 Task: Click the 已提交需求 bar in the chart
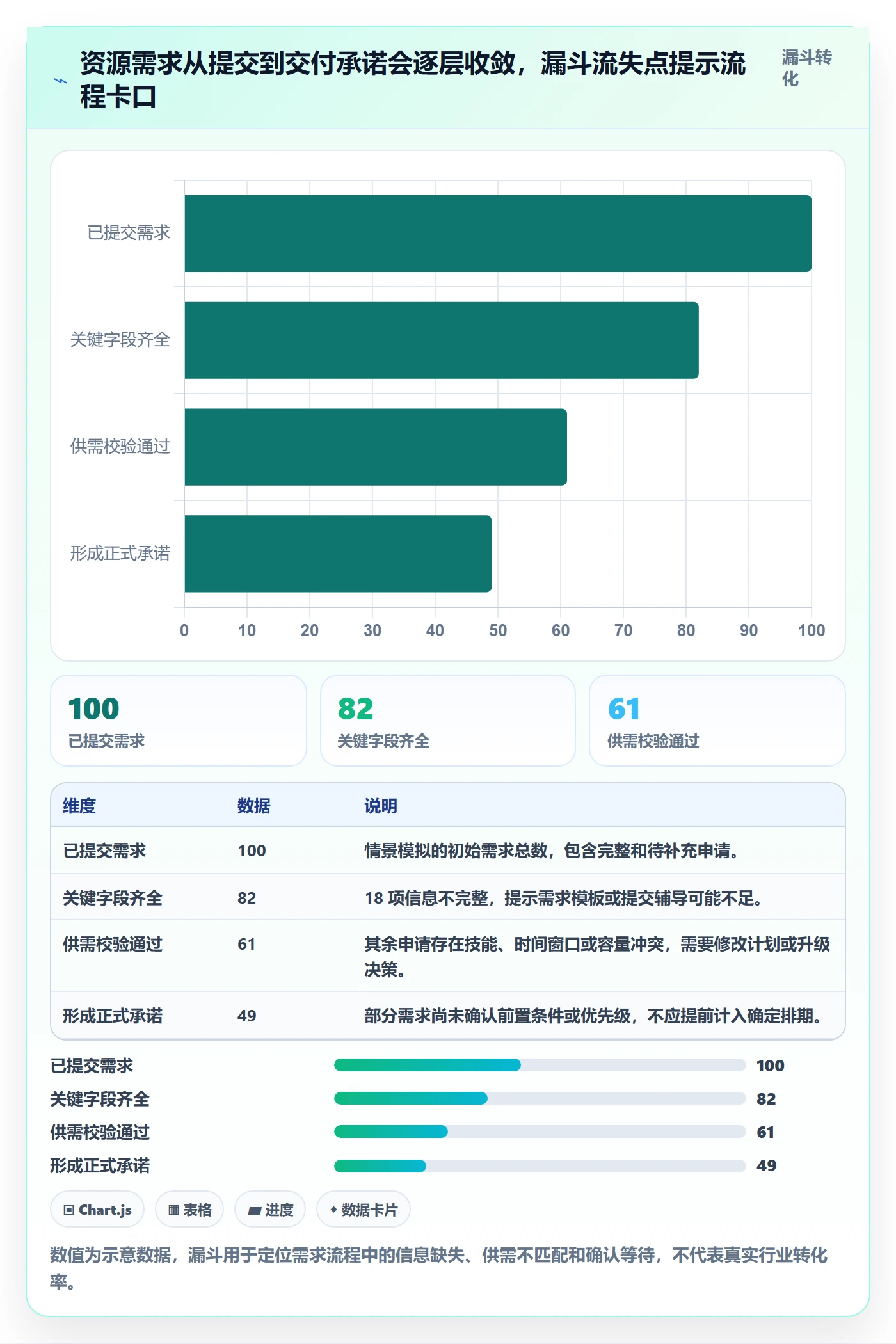coord(498,234)
